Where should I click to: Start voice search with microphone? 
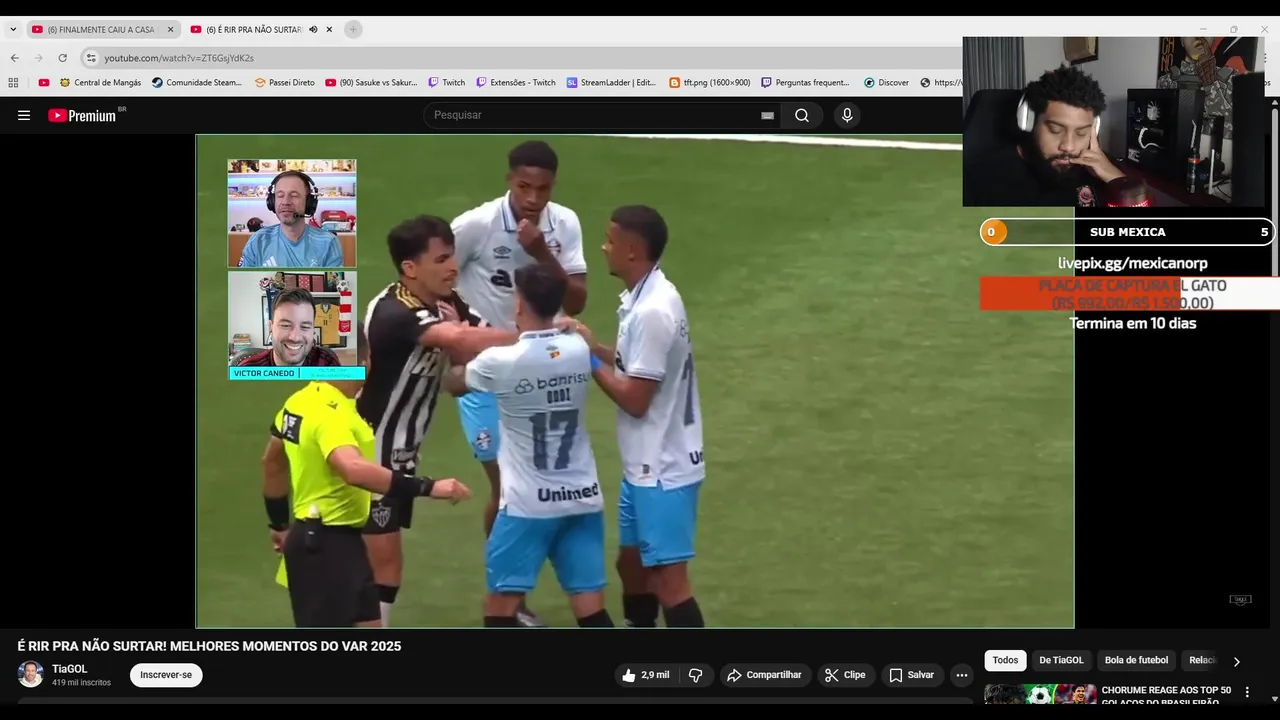(847, 115)
